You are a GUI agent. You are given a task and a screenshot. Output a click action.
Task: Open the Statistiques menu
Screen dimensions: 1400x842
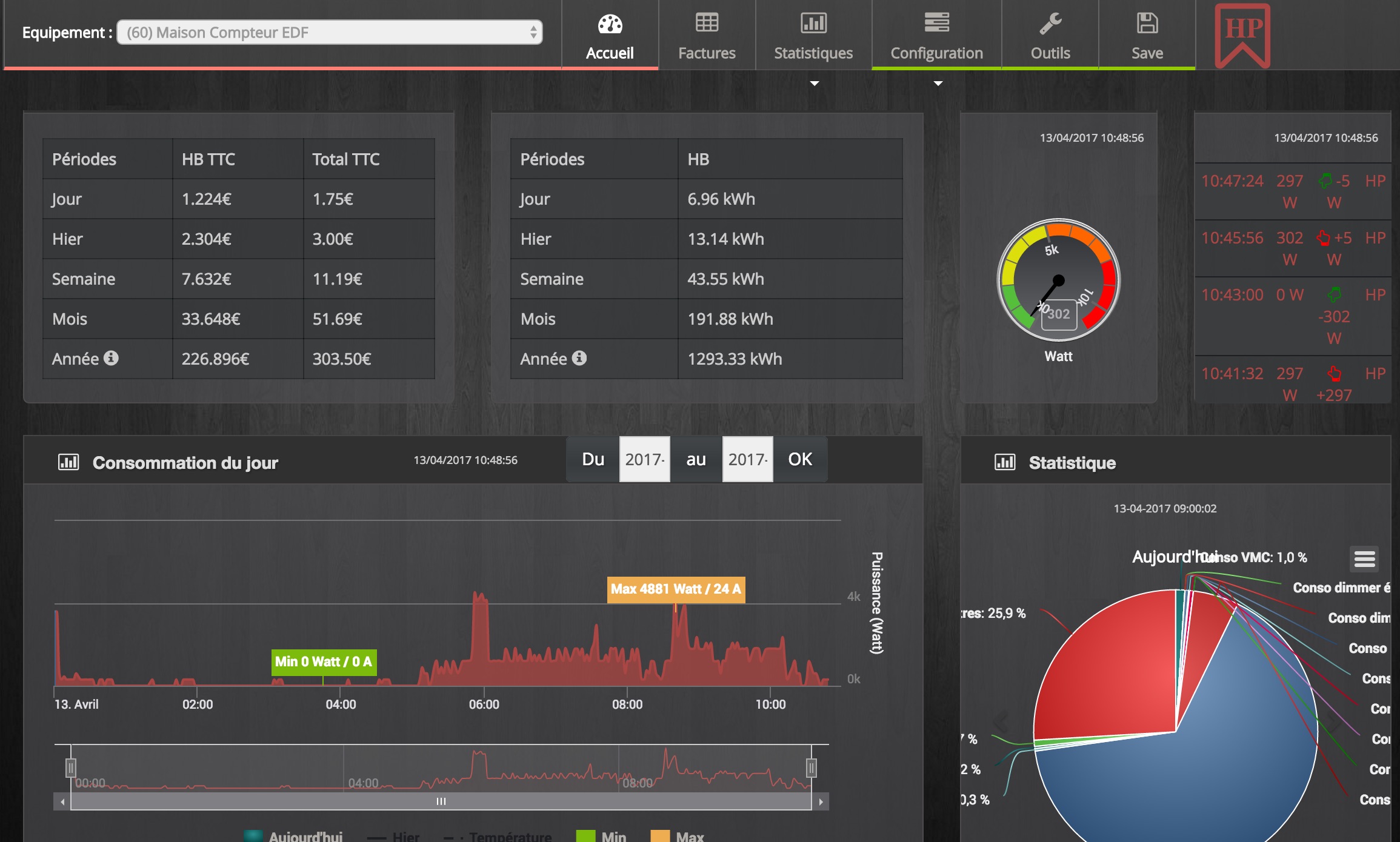813,35
